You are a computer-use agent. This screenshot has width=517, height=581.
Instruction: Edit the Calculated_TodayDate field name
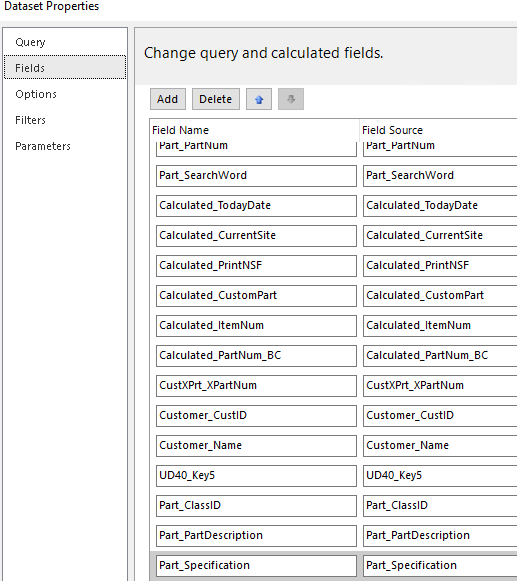point(256,206)
